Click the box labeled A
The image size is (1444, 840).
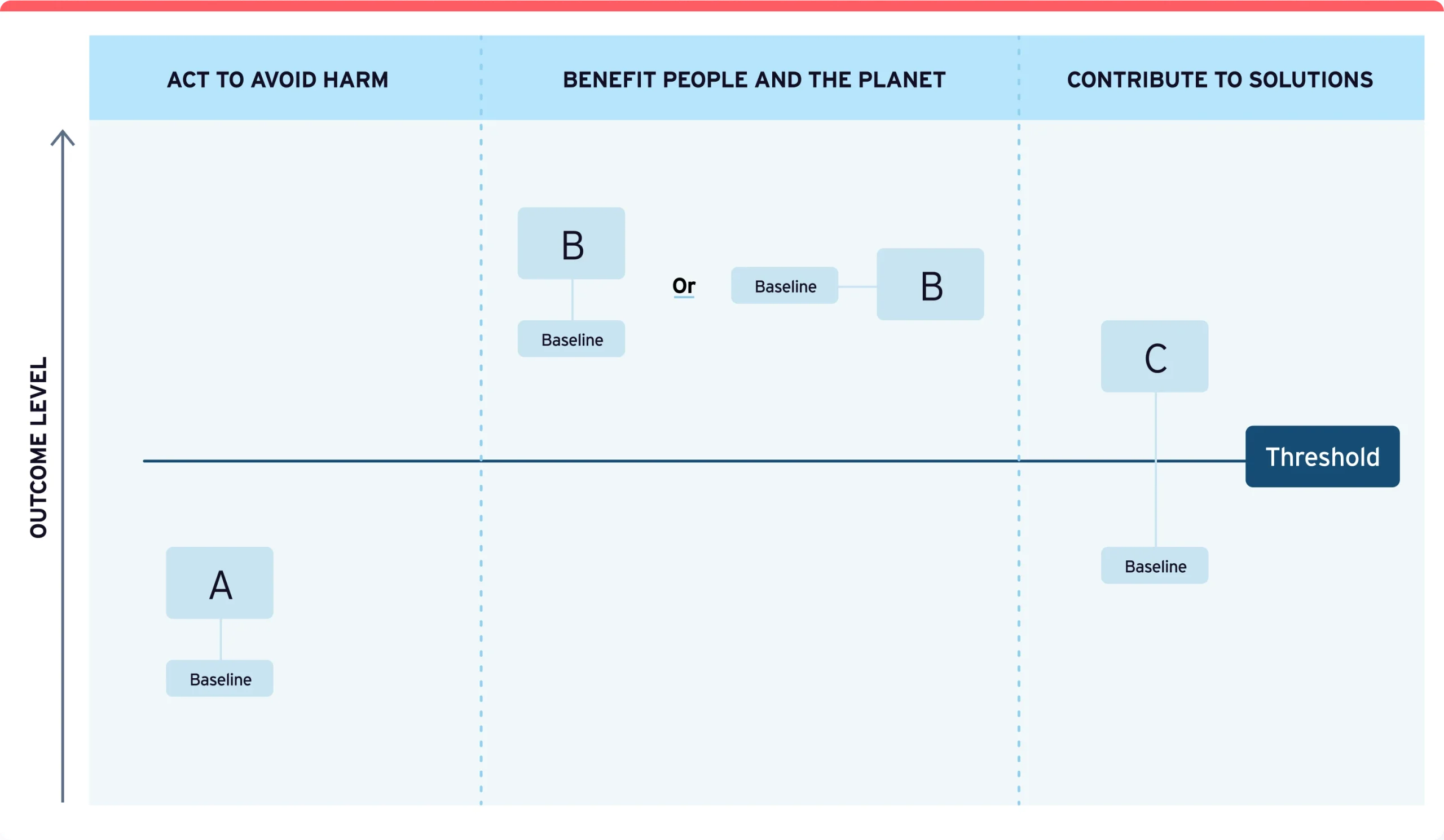tap(219, 582)
